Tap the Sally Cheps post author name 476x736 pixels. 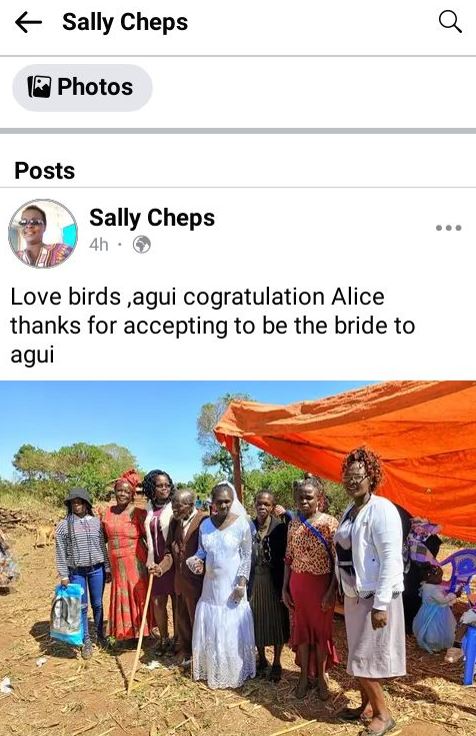pyautogui.click(x=152, y=218)
